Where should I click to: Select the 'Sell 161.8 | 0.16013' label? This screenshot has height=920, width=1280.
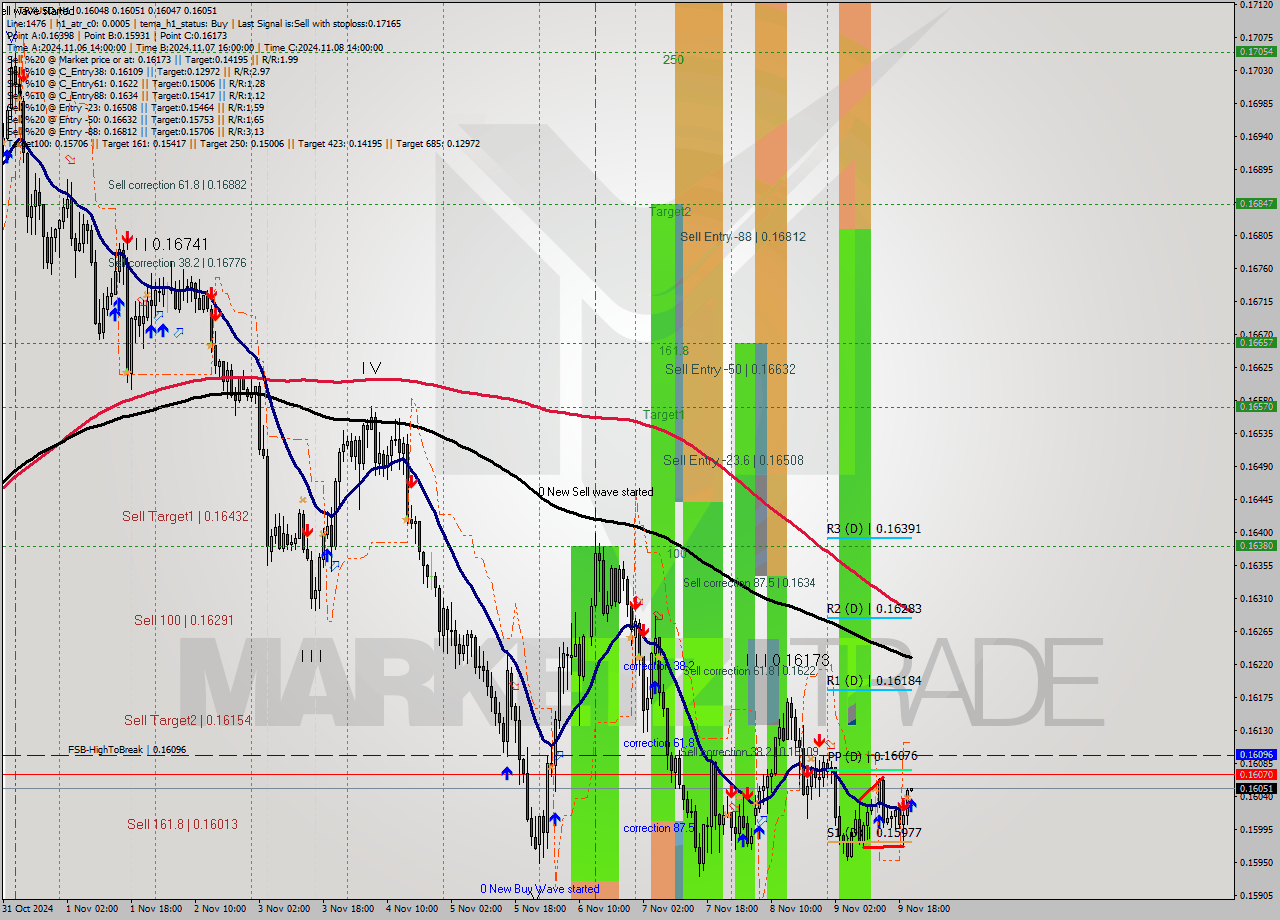(182, 824)
